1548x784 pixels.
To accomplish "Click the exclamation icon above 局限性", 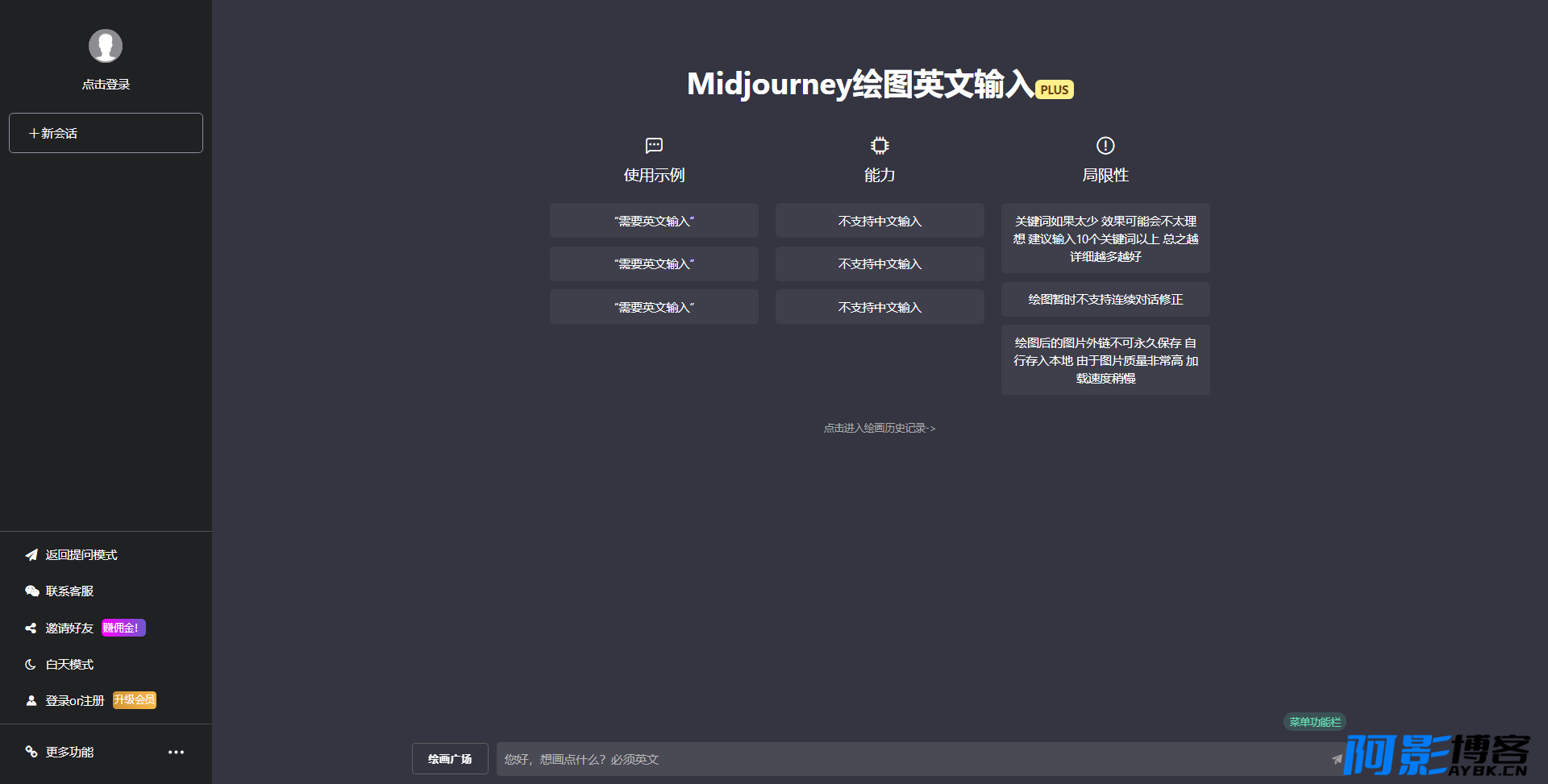I will (1105, 146).
